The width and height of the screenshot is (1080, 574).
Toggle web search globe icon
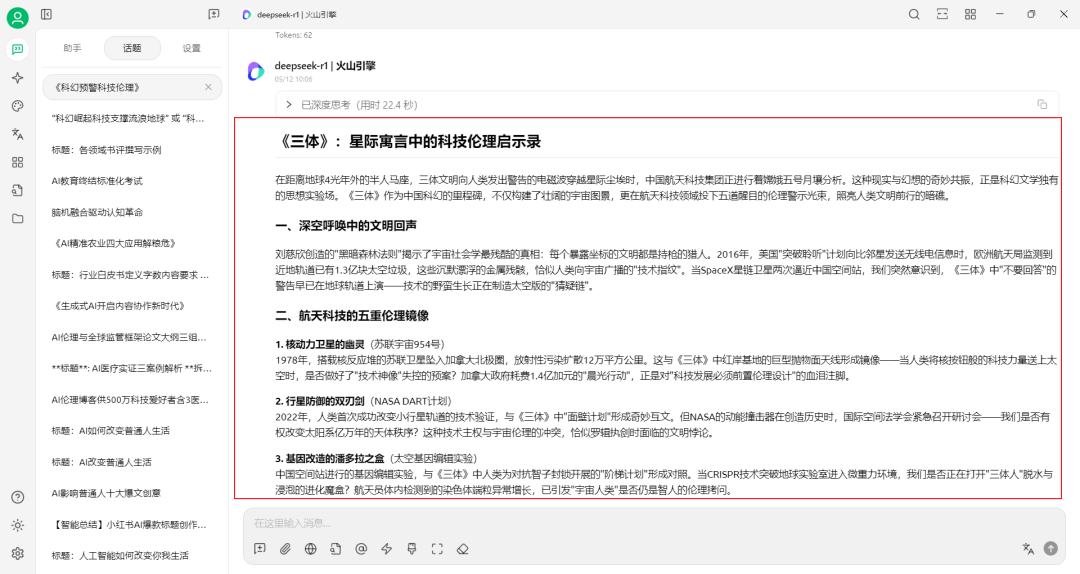[x=311, y=549]
